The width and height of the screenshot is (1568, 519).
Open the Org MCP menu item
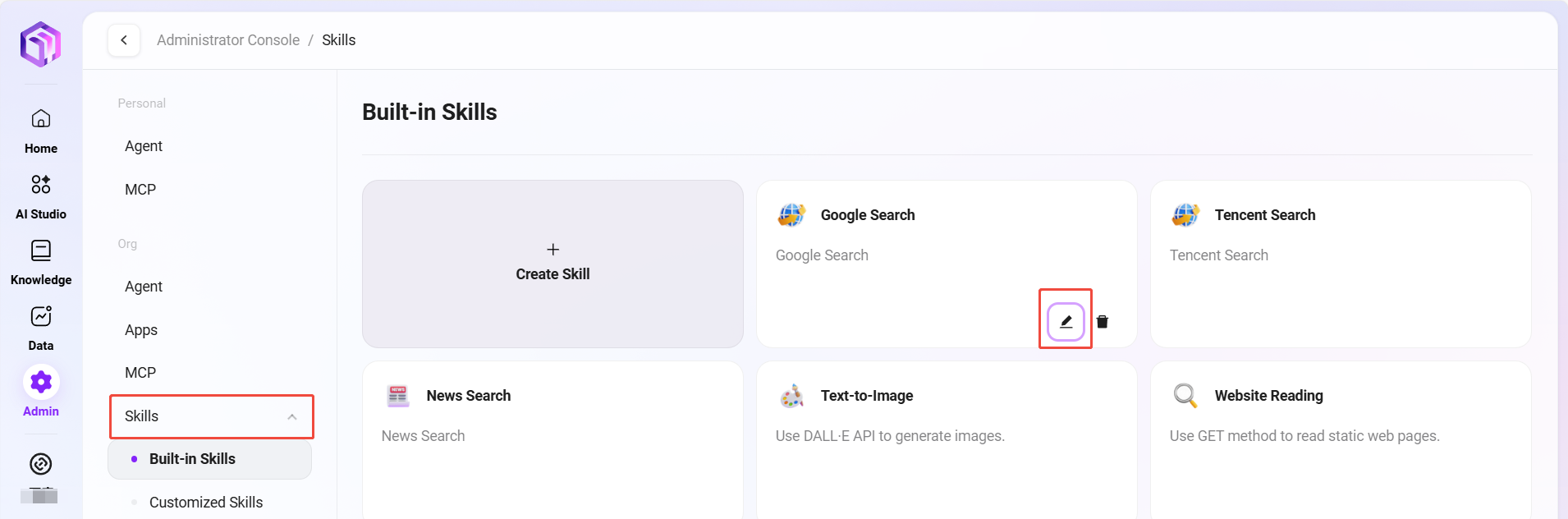click(x=140, y=373)
